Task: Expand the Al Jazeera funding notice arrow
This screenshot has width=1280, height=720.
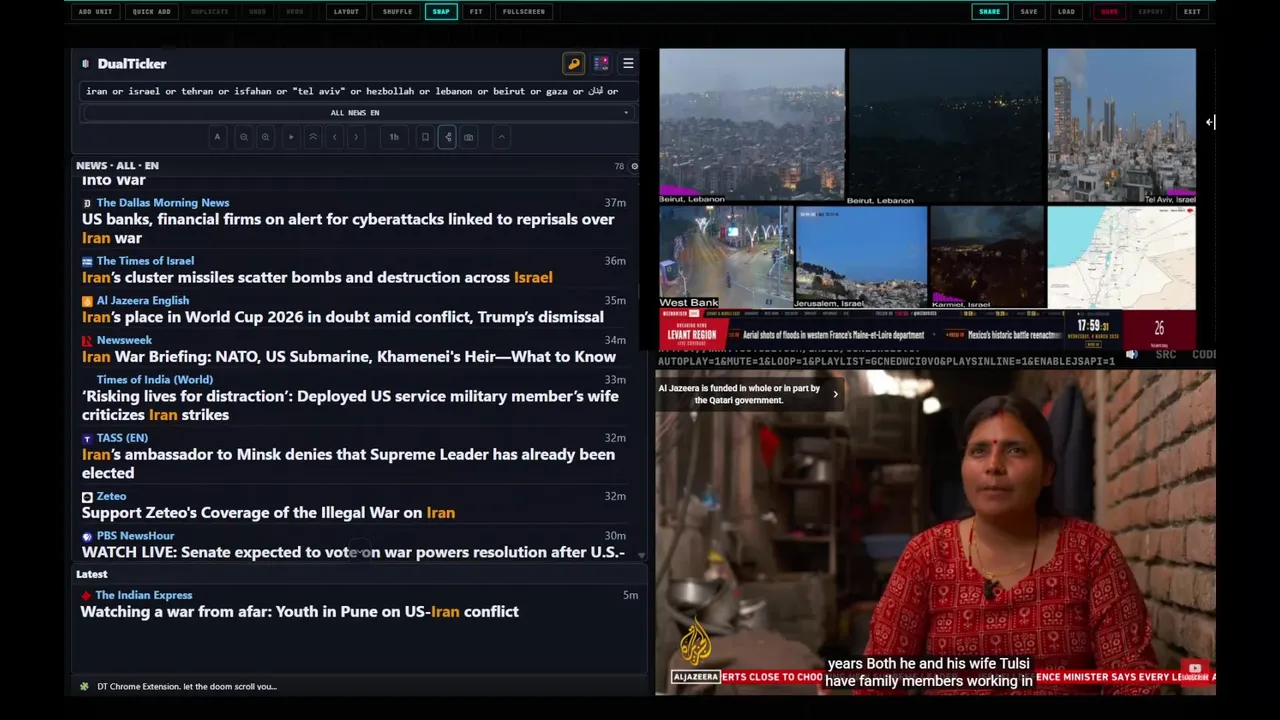Action: (x=835, y=394)
